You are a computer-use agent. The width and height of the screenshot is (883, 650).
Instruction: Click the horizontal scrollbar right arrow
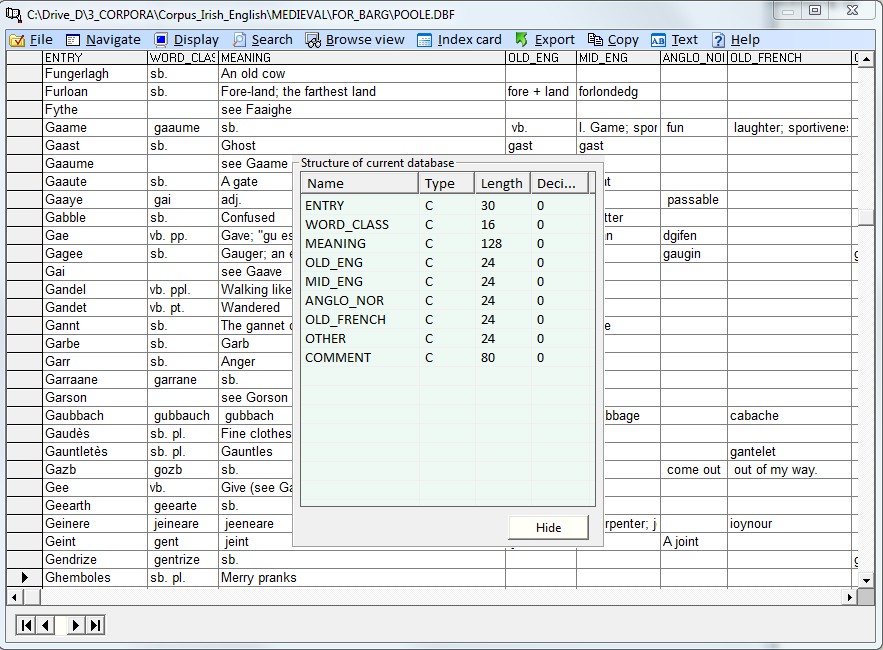850,597
